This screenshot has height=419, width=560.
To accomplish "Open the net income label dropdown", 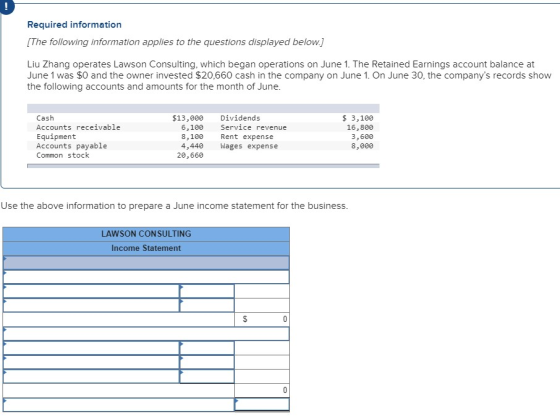I will coord(119,404).
